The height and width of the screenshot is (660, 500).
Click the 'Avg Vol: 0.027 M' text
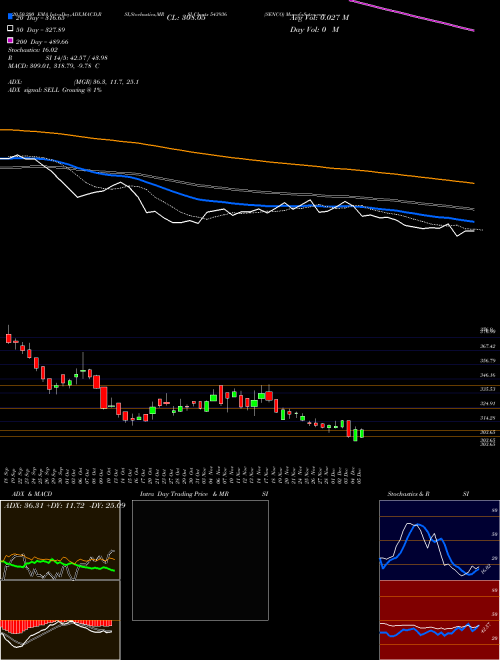(319, 18)
